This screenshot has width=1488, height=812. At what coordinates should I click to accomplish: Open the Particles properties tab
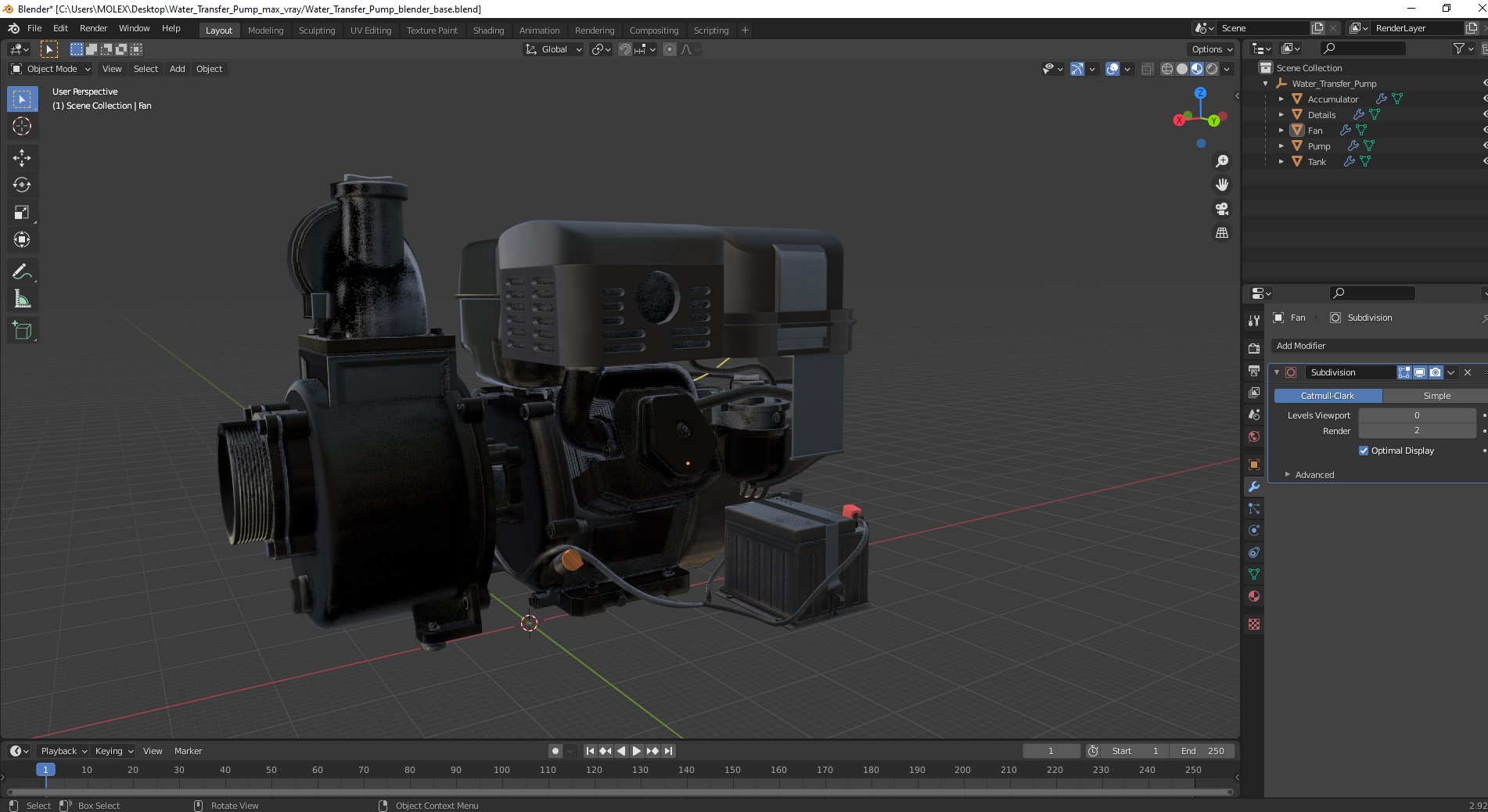click(1254, 508)
